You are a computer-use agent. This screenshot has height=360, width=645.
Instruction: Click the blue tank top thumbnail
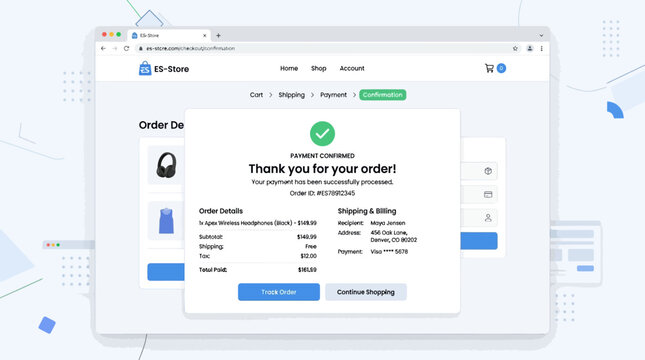tap(166, 221)
